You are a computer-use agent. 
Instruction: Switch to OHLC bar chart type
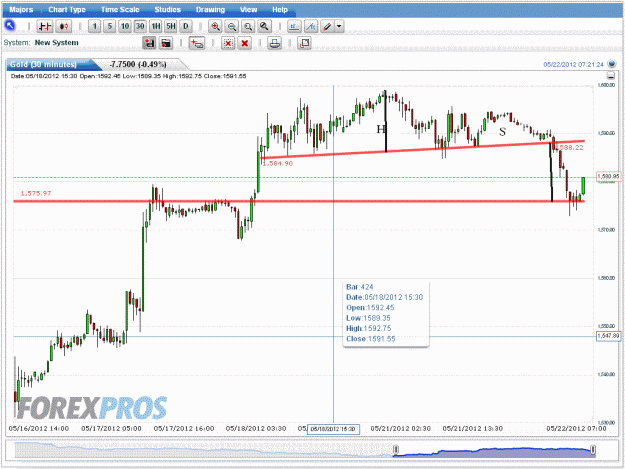tap(45, 27)
